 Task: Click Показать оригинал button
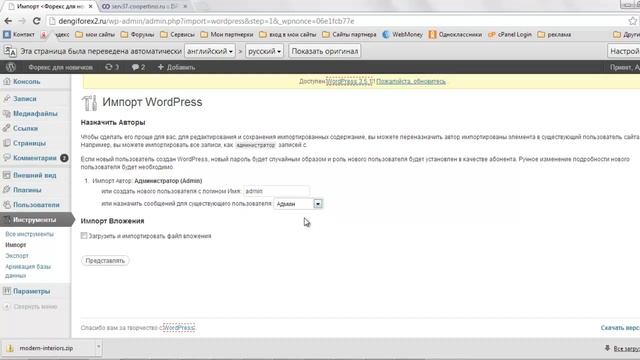pos(325,51)
